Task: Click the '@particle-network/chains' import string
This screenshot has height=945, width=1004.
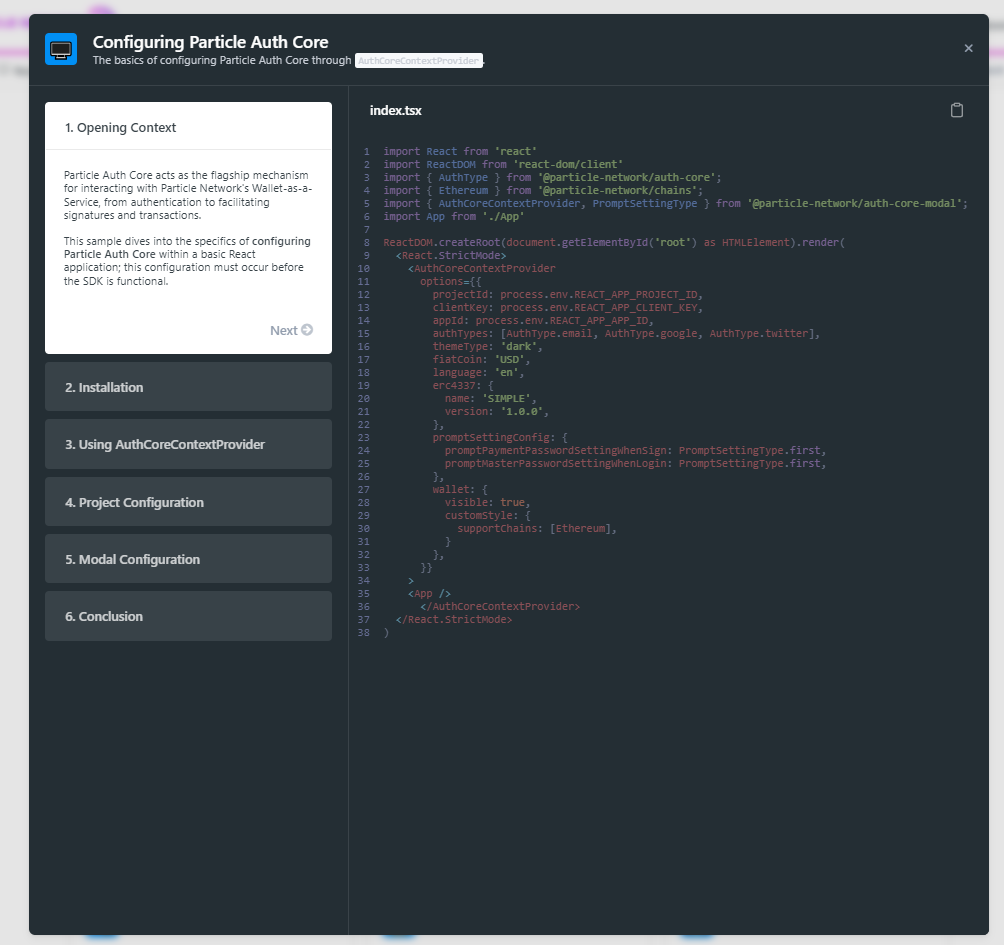Action: [620, 190]
